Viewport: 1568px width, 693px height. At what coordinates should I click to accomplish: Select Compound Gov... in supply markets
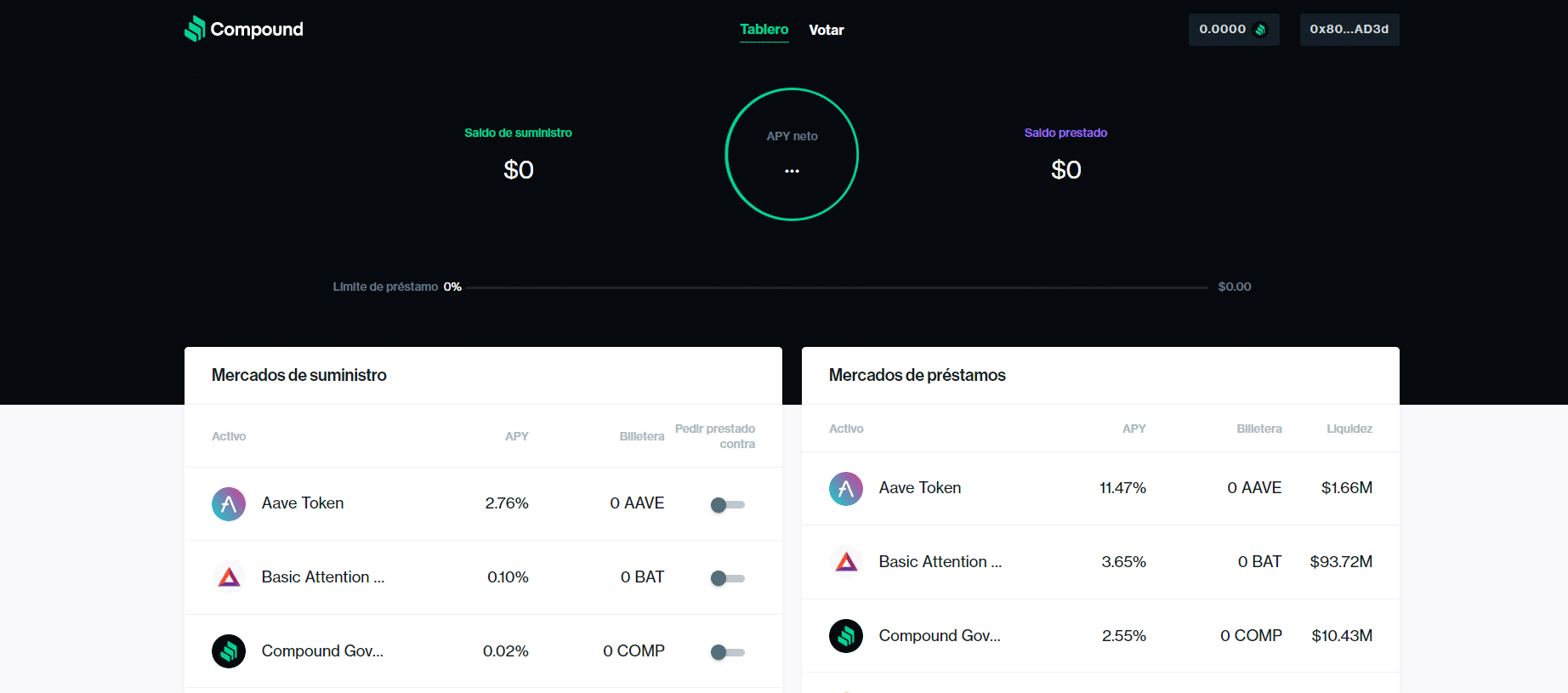tap(322, 651)
